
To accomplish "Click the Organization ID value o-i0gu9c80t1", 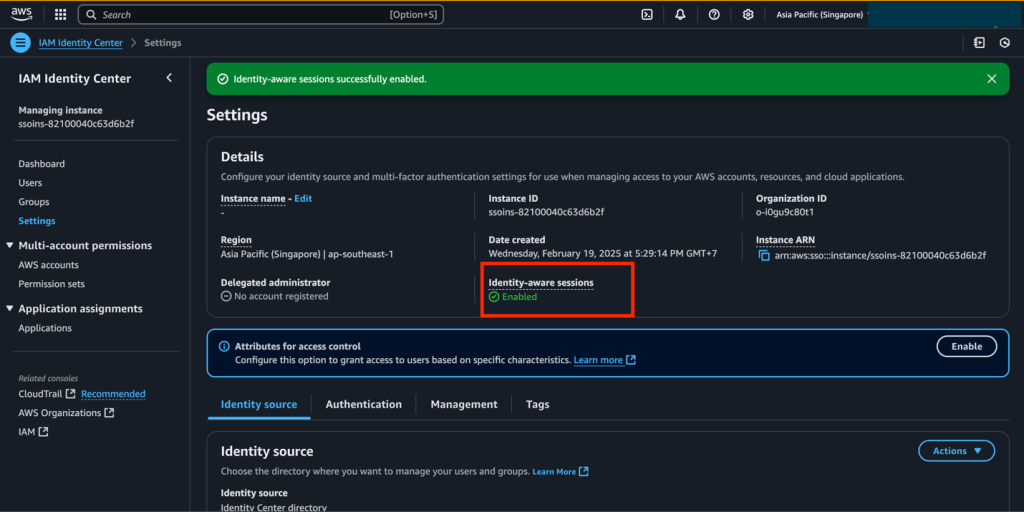I will (x=784, y=212).
